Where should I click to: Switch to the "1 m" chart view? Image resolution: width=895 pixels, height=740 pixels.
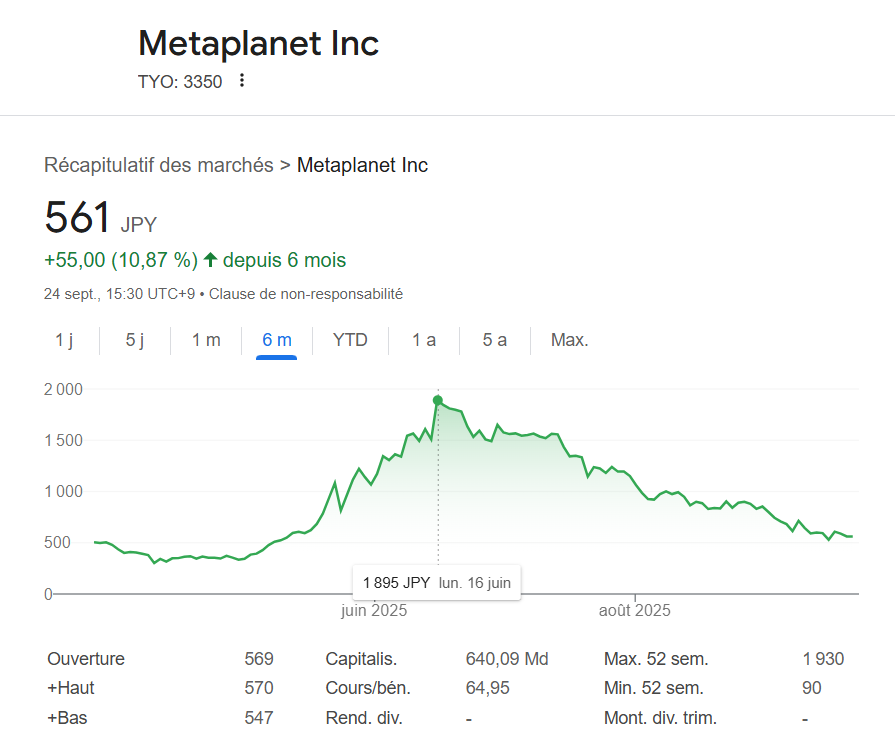coord(205,340)
